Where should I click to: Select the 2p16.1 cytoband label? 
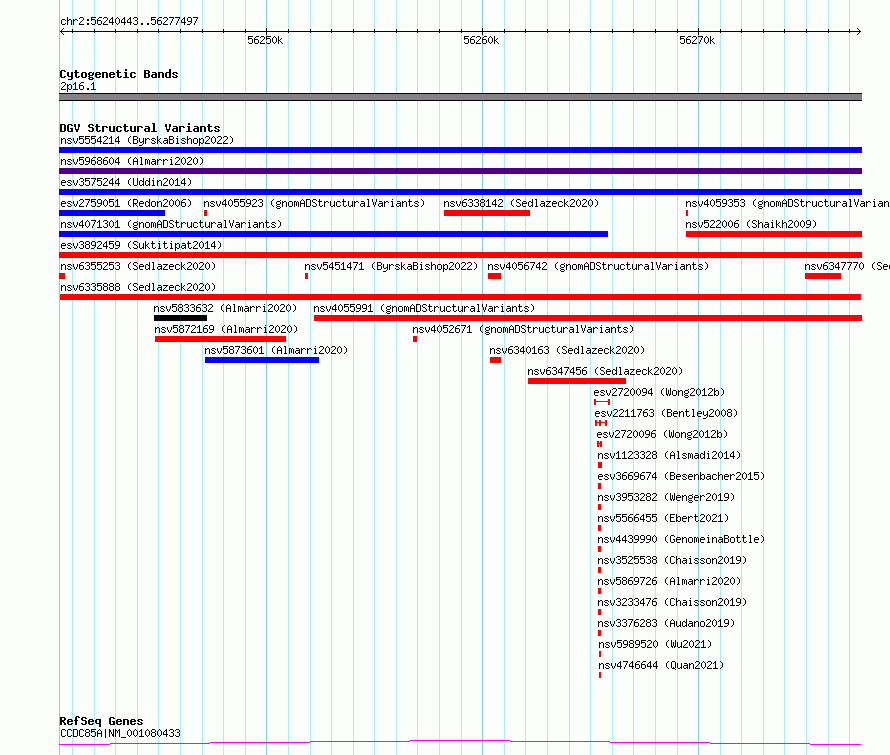point(78,86)
